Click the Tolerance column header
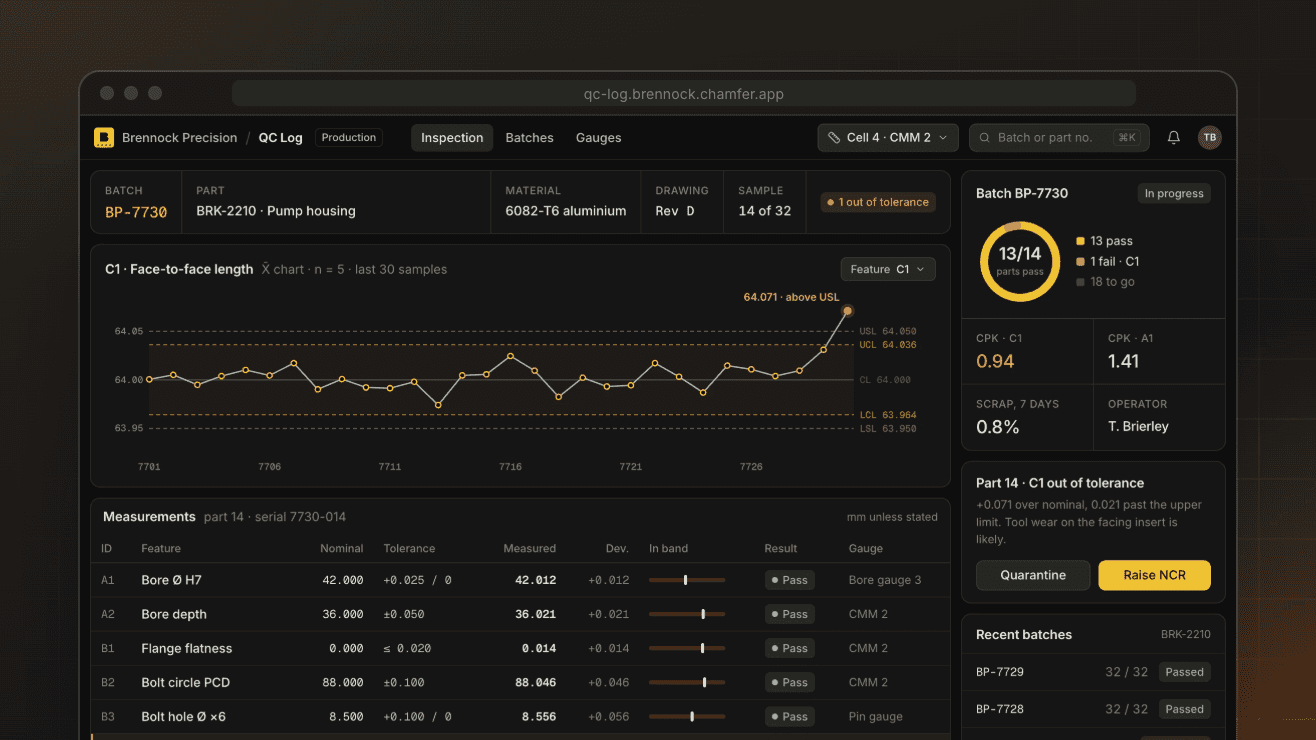The width and height of the screenshot is (1316, 740). (x=409, y=548)
